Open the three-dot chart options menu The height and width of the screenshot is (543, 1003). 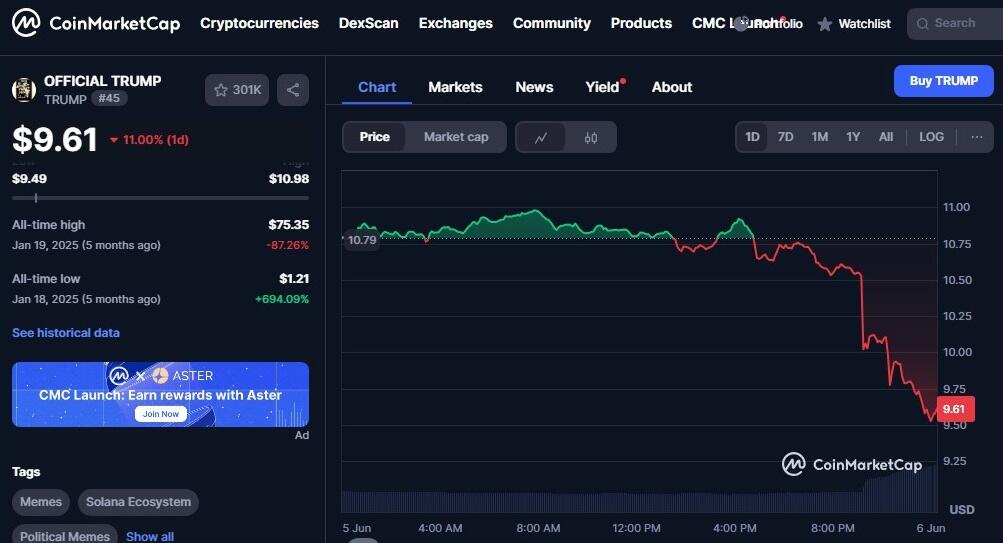coord(977,137)
